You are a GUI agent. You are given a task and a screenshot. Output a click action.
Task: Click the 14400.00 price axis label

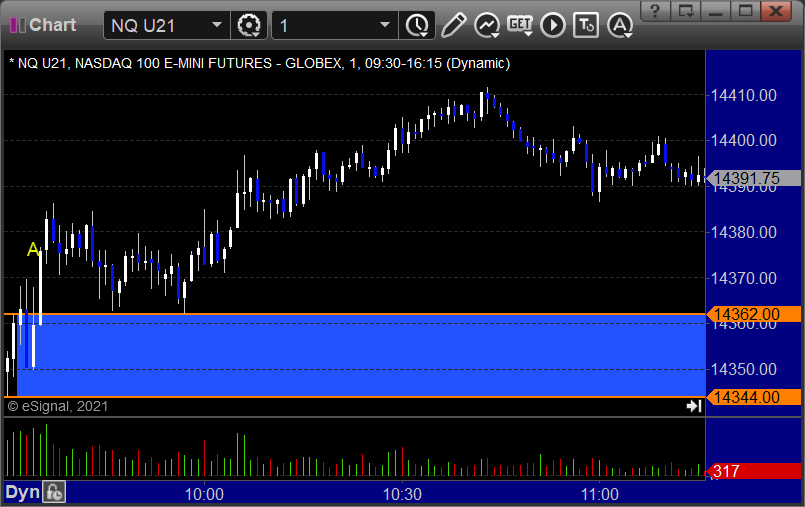click(x=743, y=140)
